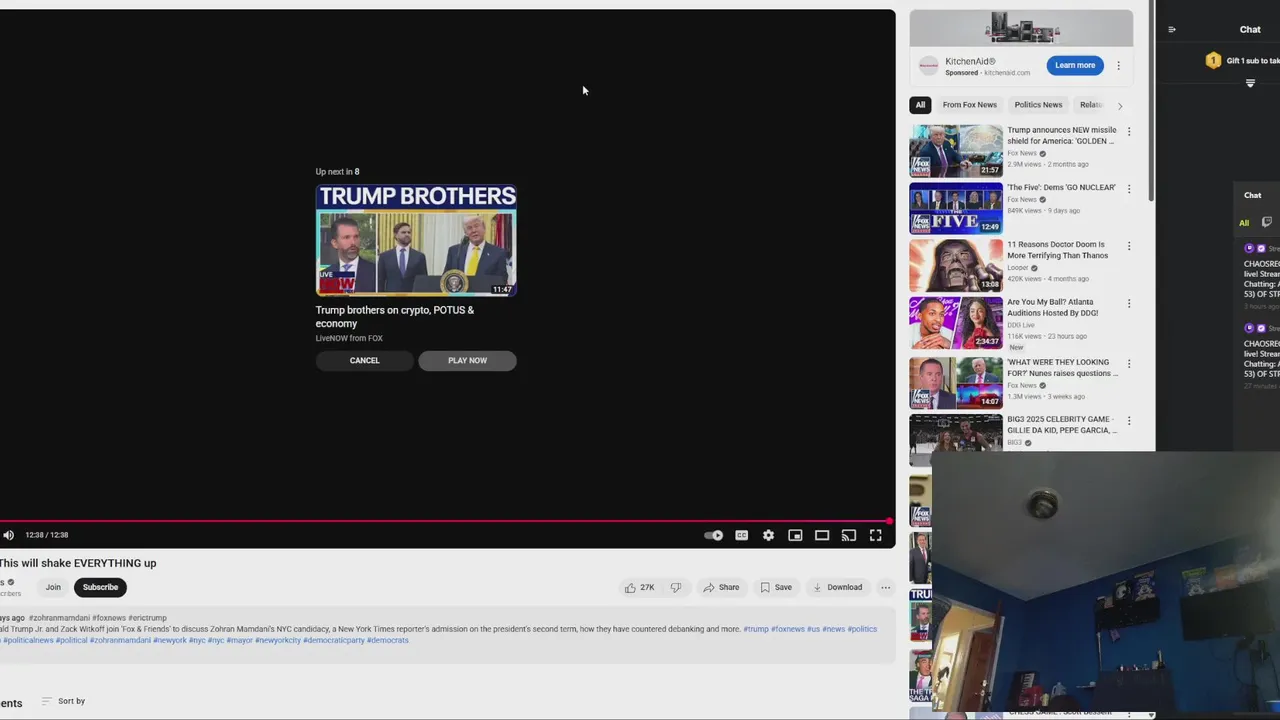Image resolution: width=1280 pixels, height=720 pixels.
Task: Toggle the autoplay switch in player controls
Action: [x=714, y=535]
